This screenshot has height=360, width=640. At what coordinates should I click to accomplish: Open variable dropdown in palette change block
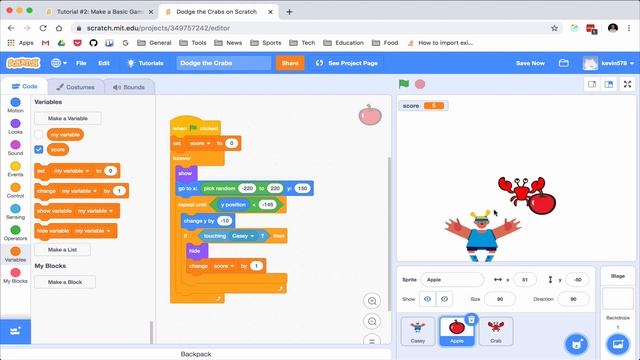tap(79, 191)
